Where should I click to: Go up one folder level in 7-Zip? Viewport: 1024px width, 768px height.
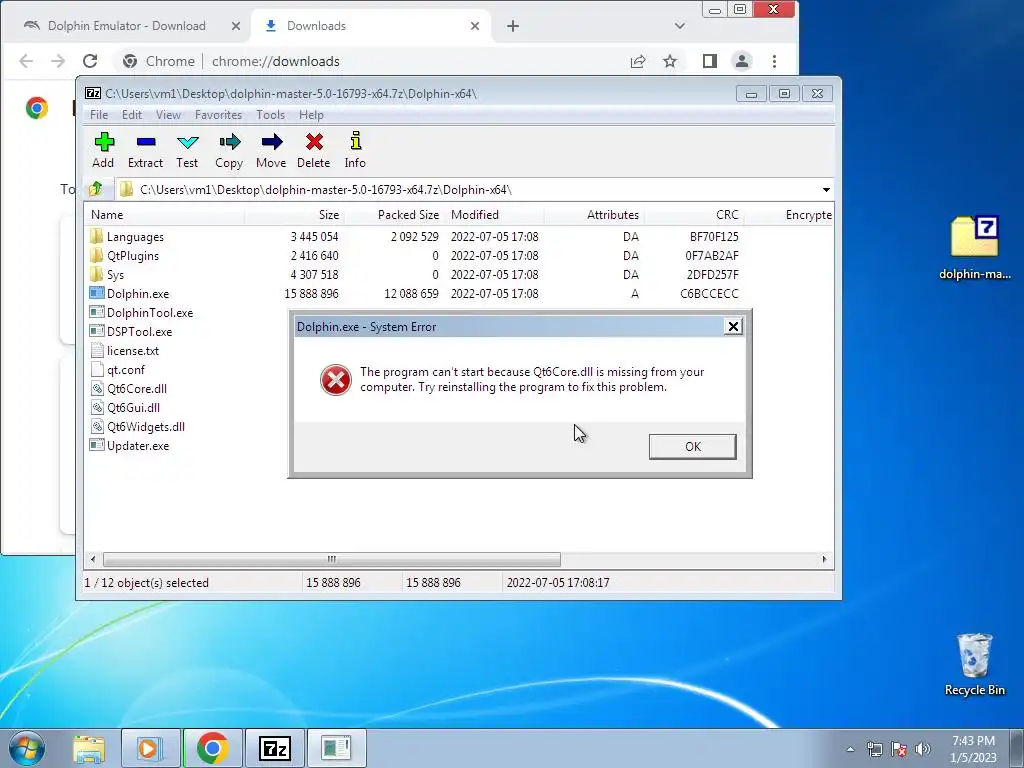point(96,189)
